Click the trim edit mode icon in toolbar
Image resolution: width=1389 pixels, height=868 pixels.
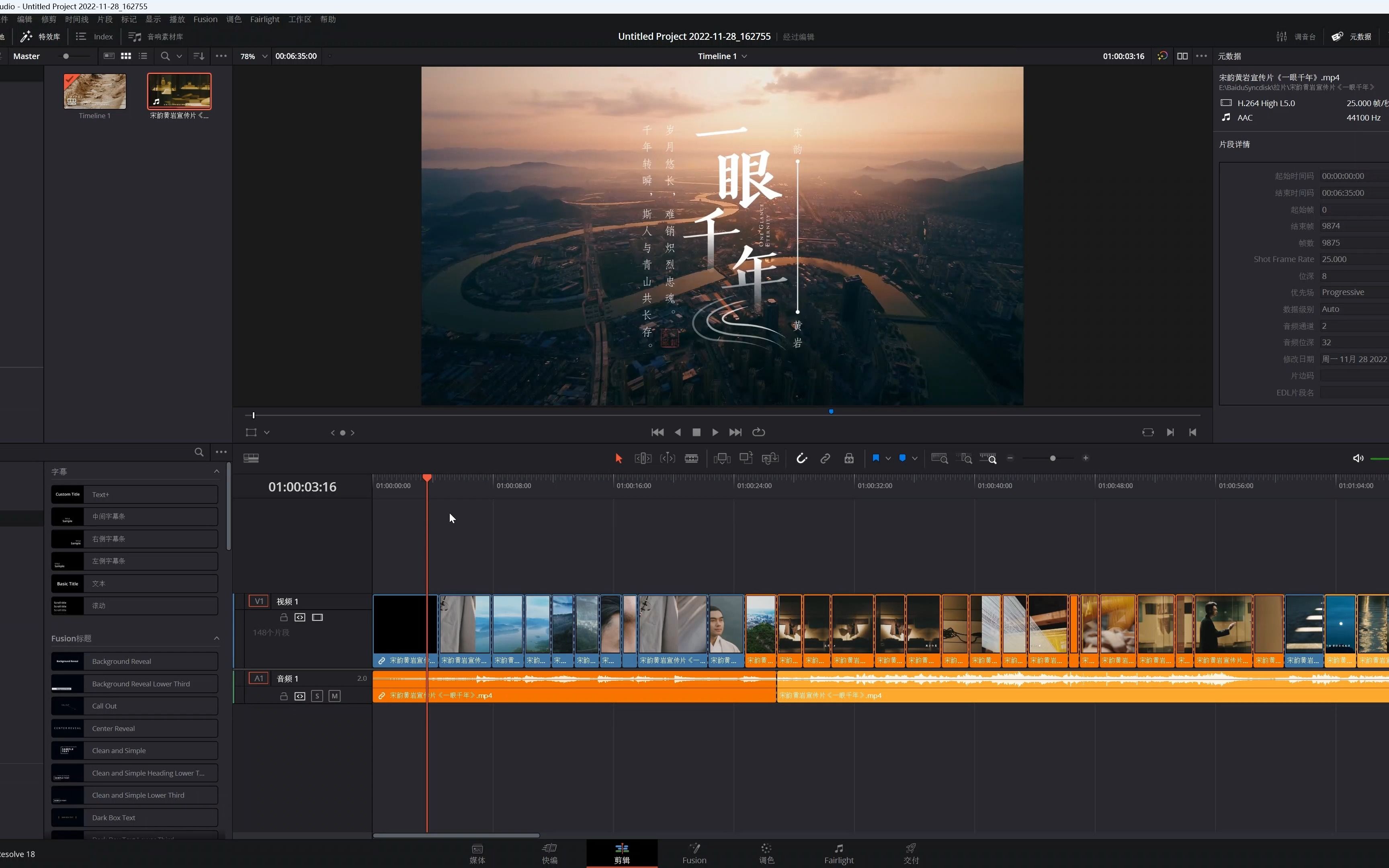click(644, 458)
